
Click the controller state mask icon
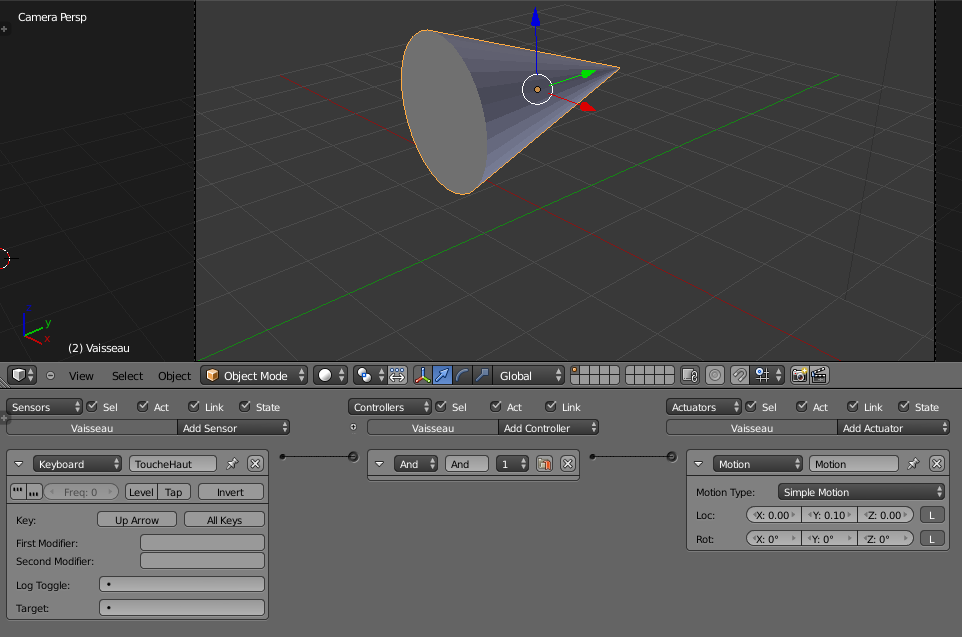coord(544,464)
